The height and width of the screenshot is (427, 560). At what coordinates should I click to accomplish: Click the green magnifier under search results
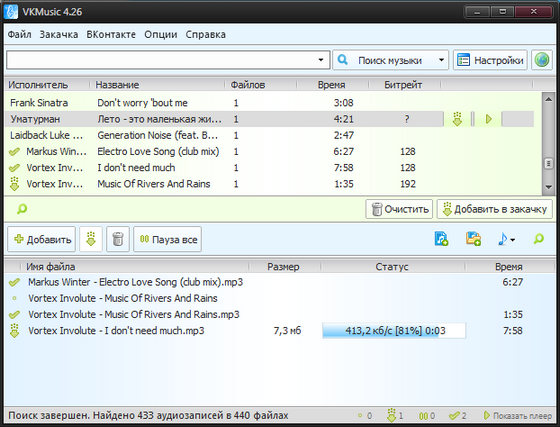pyautogui.click(x=22, y=209)
